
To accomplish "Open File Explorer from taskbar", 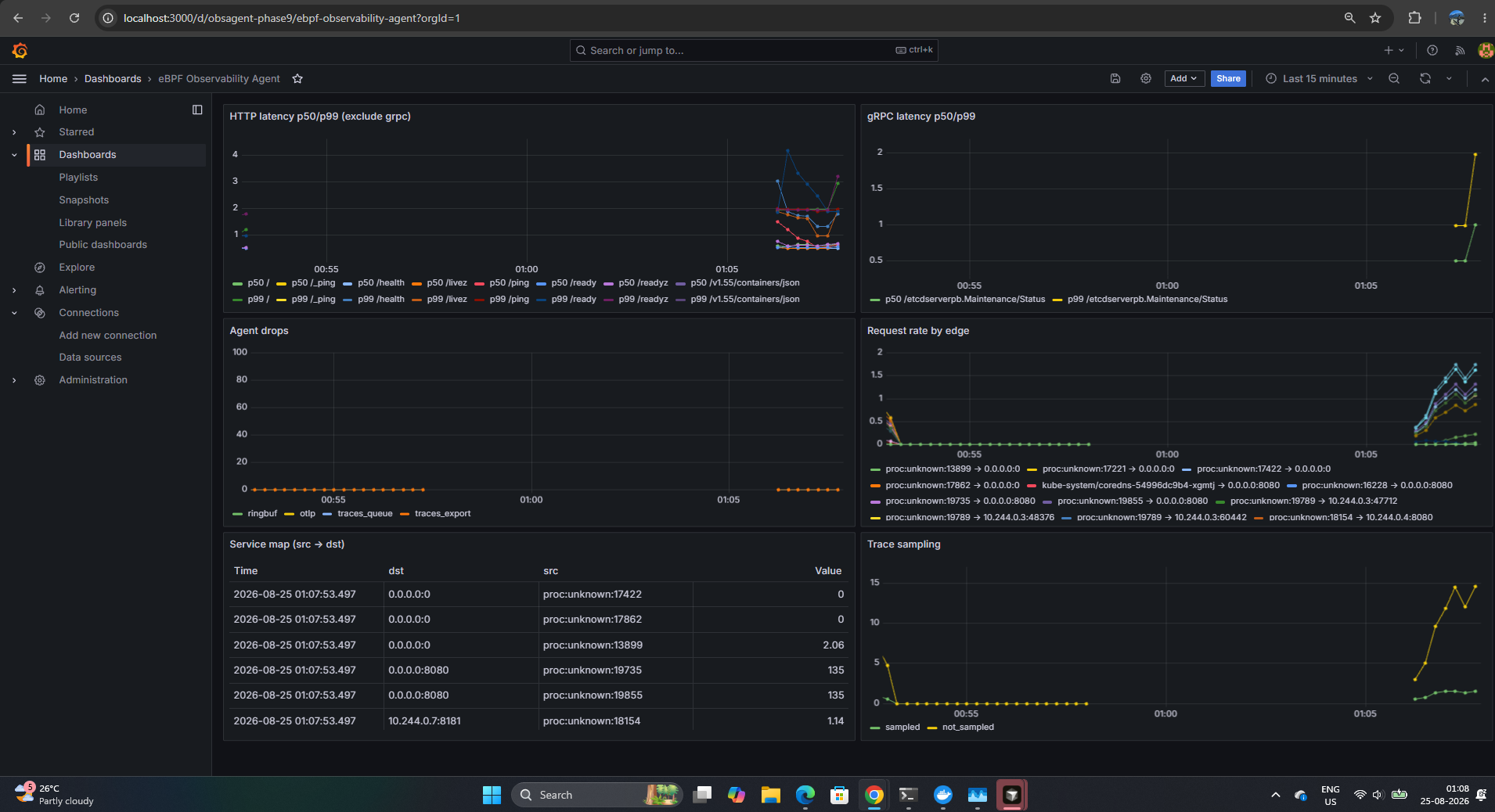I will [771, 796].
